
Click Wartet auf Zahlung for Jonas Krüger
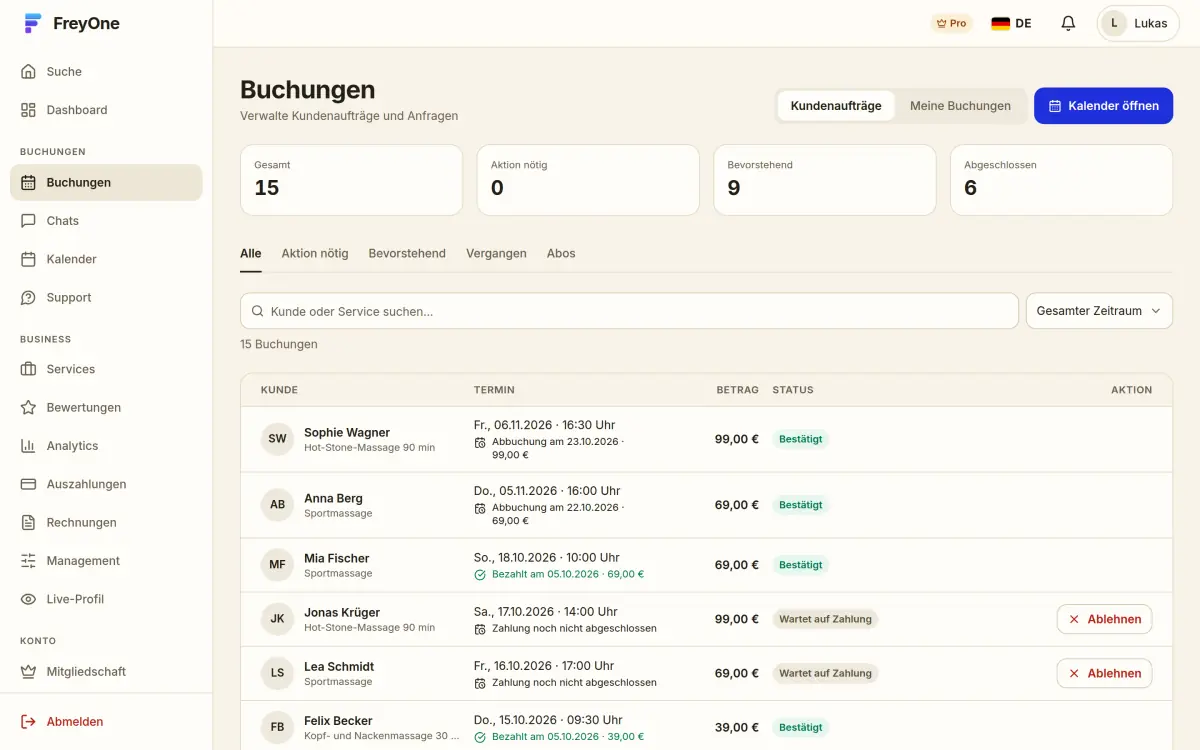coord(825,619)
